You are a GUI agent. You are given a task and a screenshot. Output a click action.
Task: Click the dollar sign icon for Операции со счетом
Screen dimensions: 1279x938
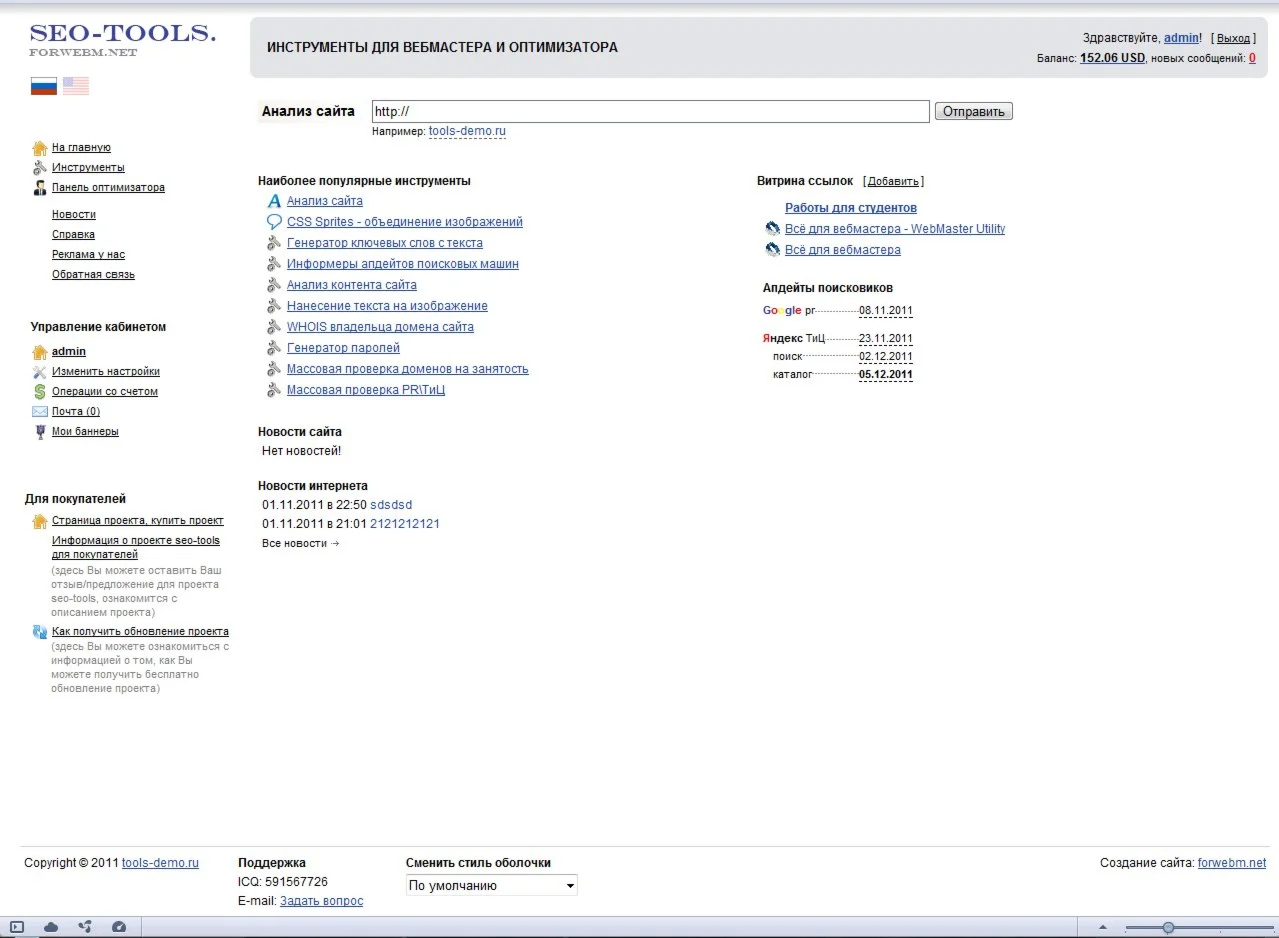click(x=40, y=392)
